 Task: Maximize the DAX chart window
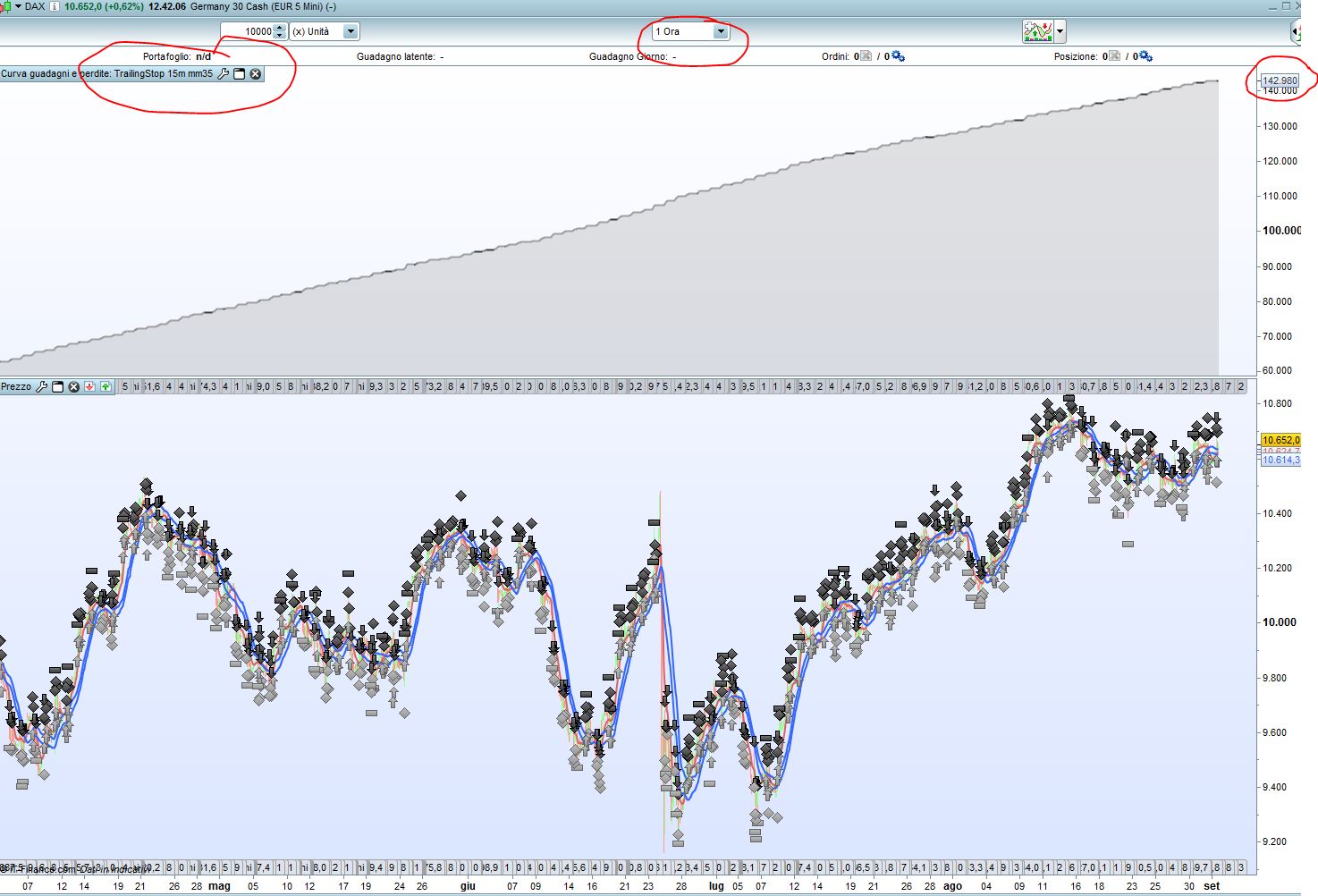(x=1286, y=5)
